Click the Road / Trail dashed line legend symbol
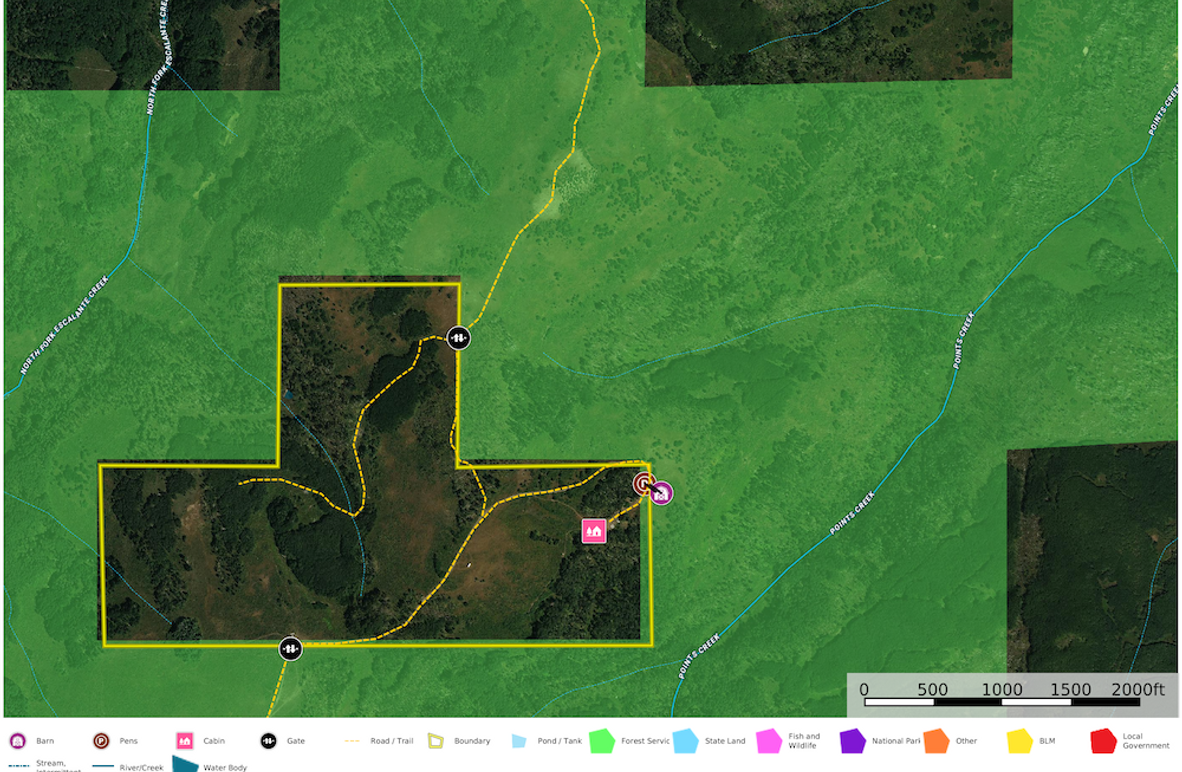The height and width of the screenshot is (772, 1182). [352, 741]
